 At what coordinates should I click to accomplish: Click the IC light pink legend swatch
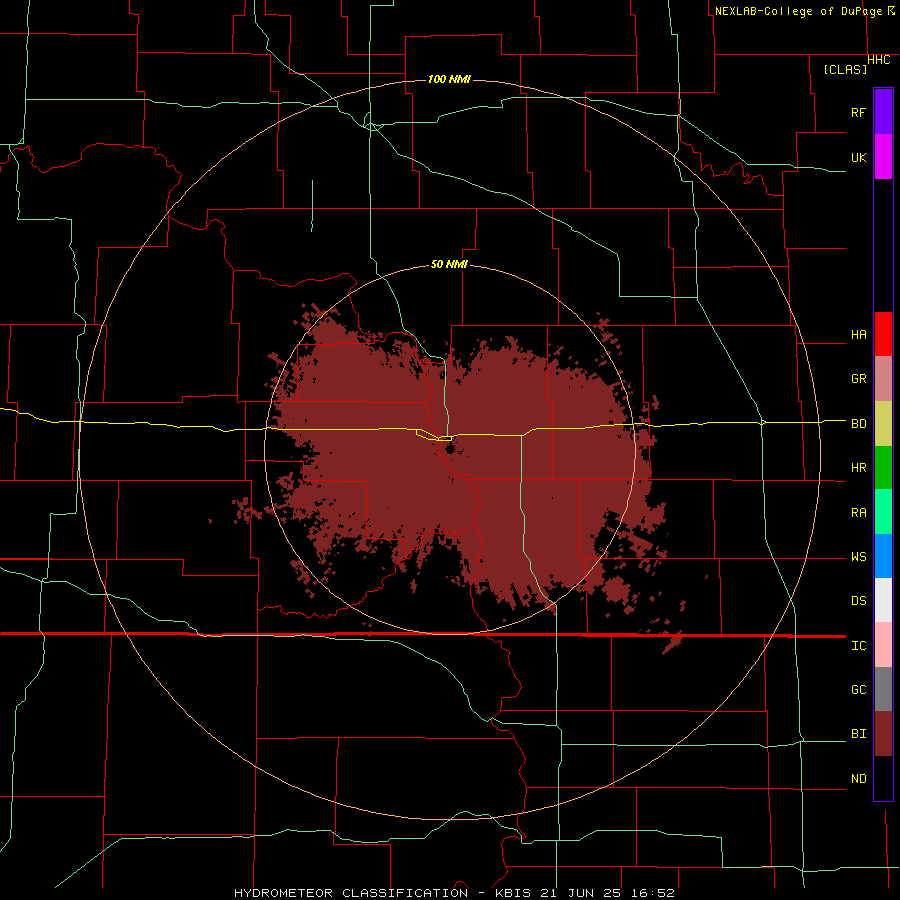point(883,645)
